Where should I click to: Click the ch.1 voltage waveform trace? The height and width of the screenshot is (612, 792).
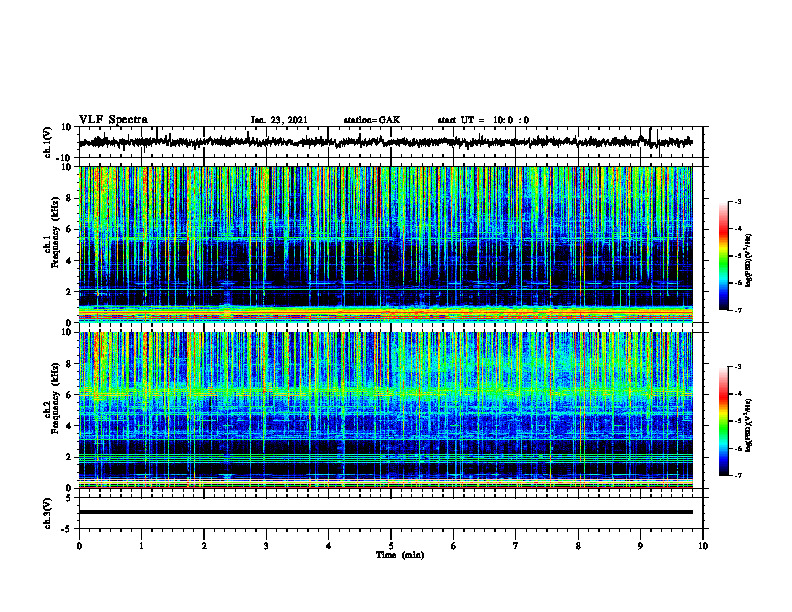coord(385,142)
